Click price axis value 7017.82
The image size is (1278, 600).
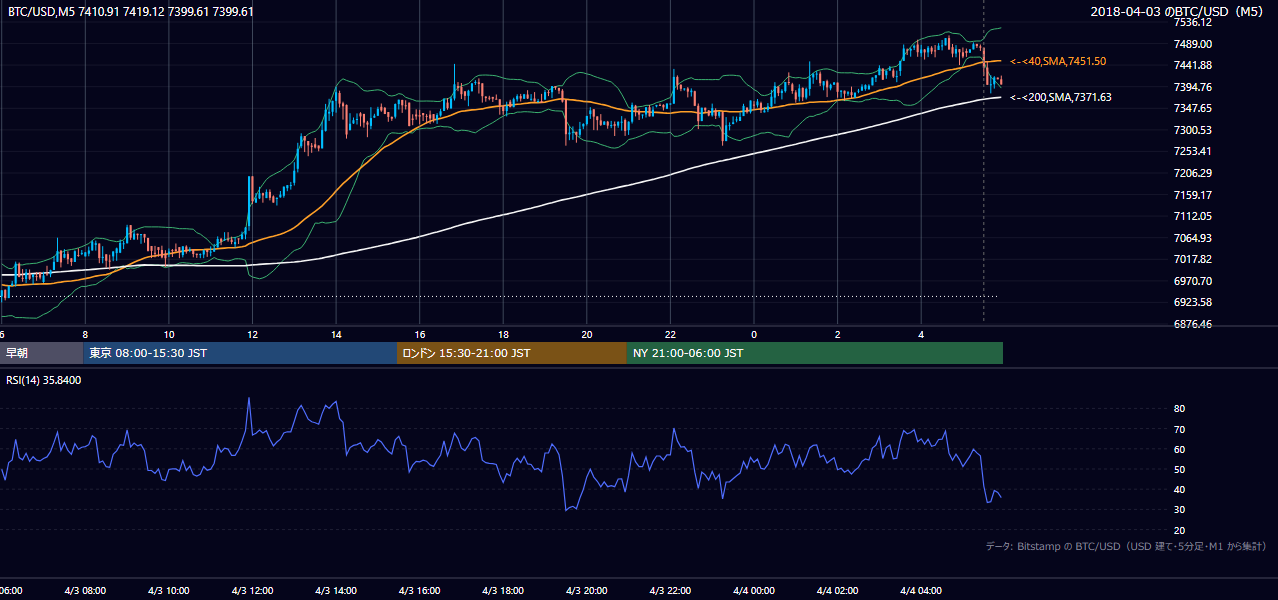click(1193, 259)
